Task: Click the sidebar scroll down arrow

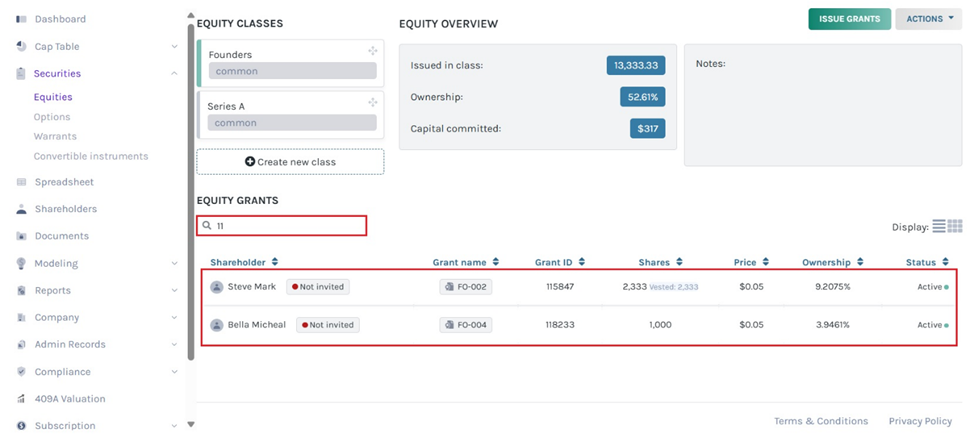Action: pos(191,425)
